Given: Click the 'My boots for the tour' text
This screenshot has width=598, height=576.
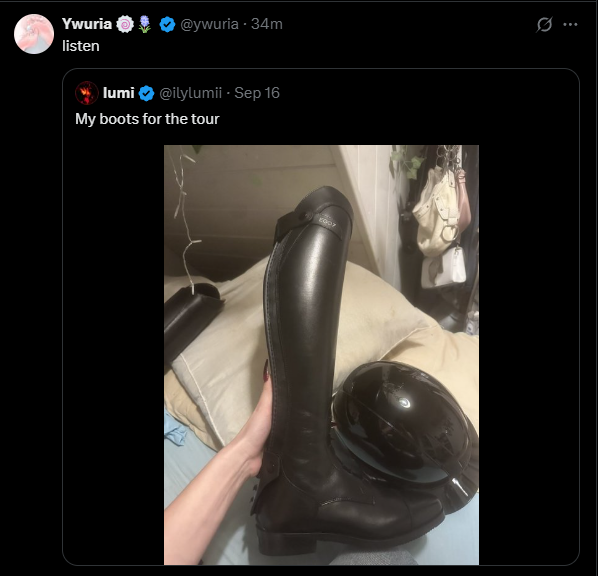Looking at the screenshot, I should tap(147, 119).
